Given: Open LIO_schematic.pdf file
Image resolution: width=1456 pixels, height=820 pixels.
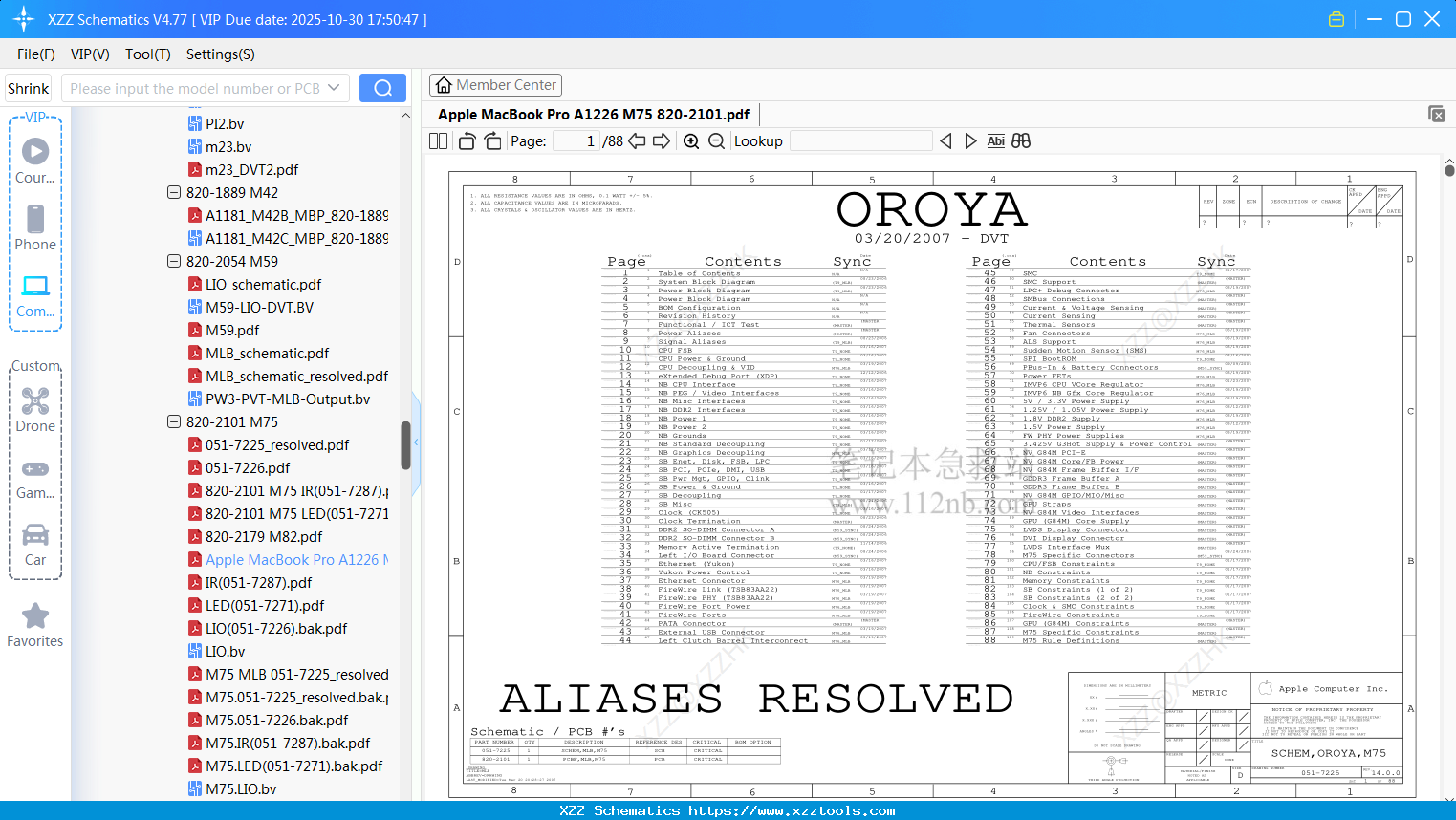Looking at the screenshot, I should [x=263, y=284].
